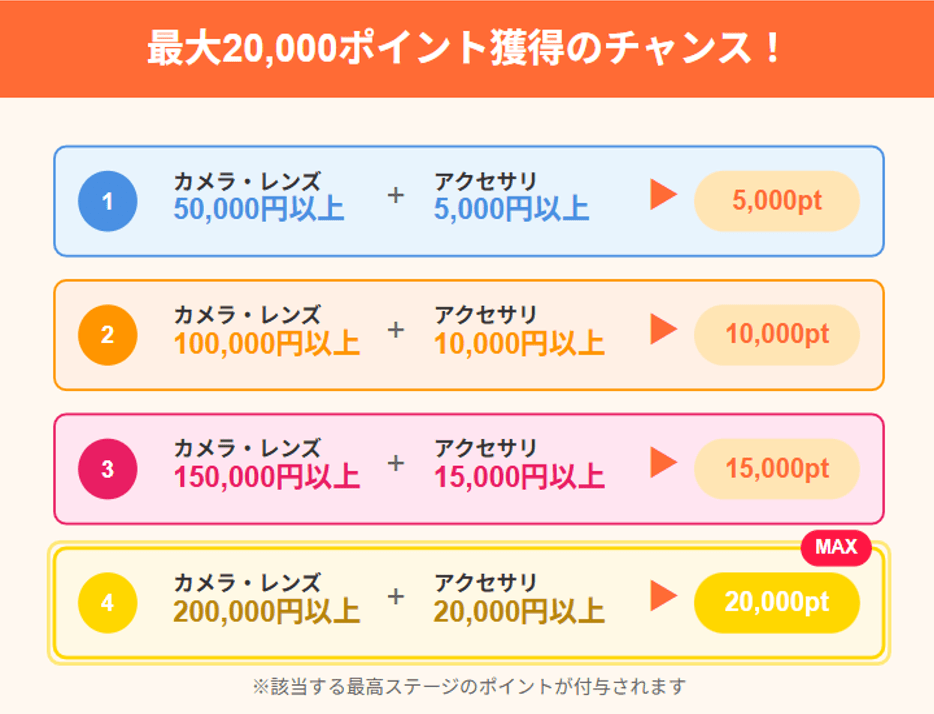This screenshot has height=714, width=934.
Task: Click the blue stage 1 circle badge
Action: point(107,201)
